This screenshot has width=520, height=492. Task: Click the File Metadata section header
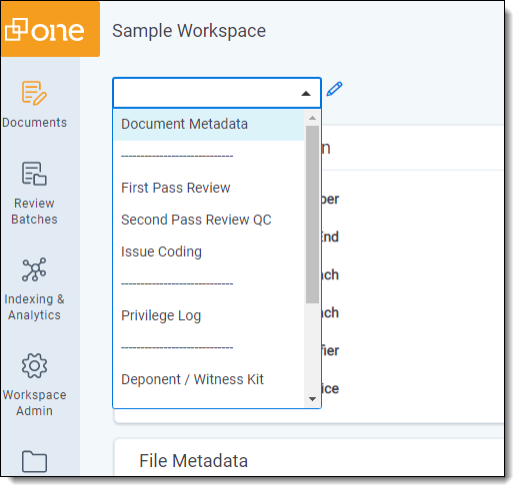(193, 461)
